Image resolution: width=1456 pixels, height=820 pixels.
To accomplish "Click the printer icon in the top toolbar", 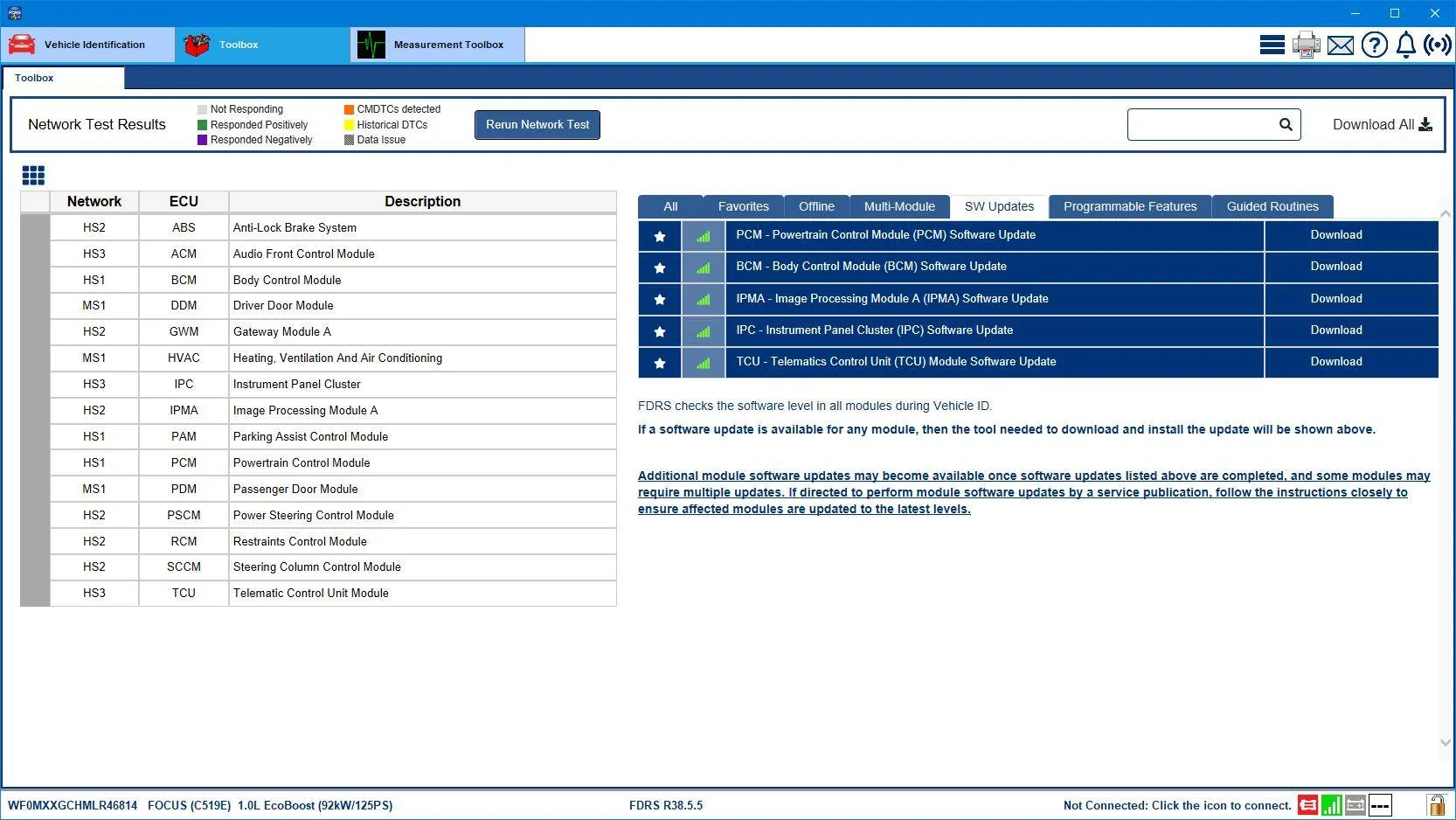I will (x=1306, y=45).
